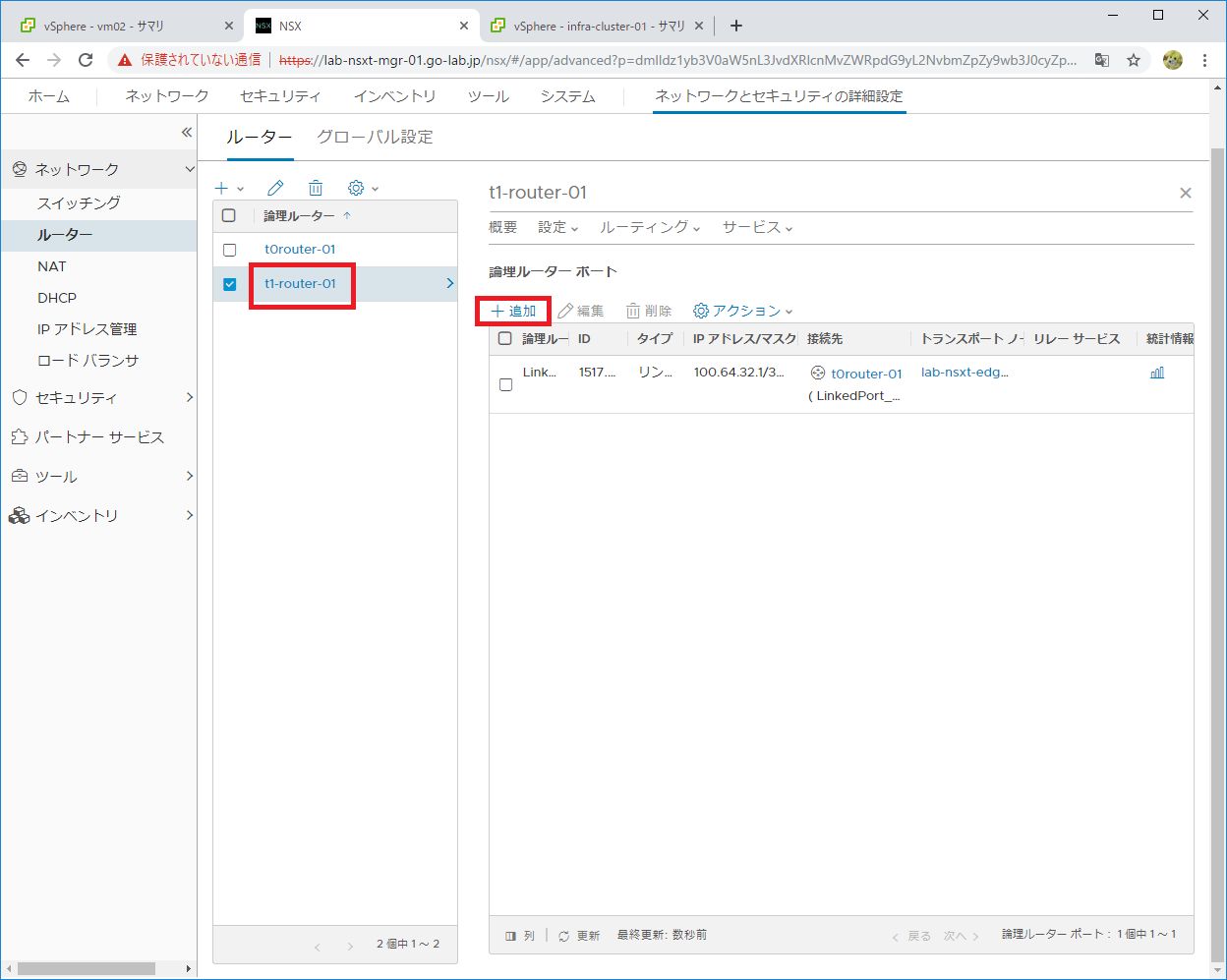Open パートナー サービス in the sidebar
1227x980 pixels.
[x=99, y=436]
